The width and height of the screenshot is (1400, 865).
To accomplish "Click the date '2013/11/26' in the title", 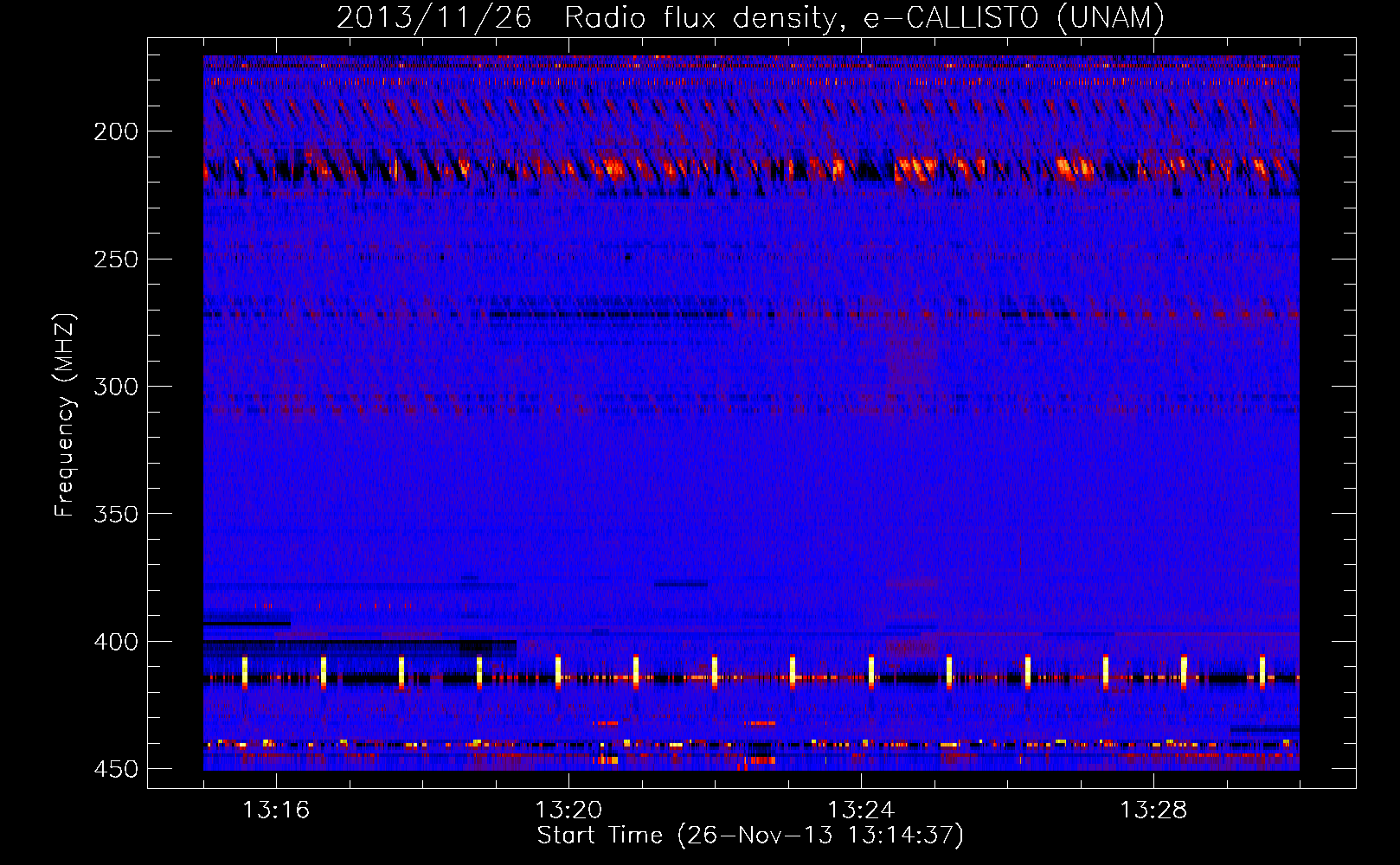I will point(433,17).
